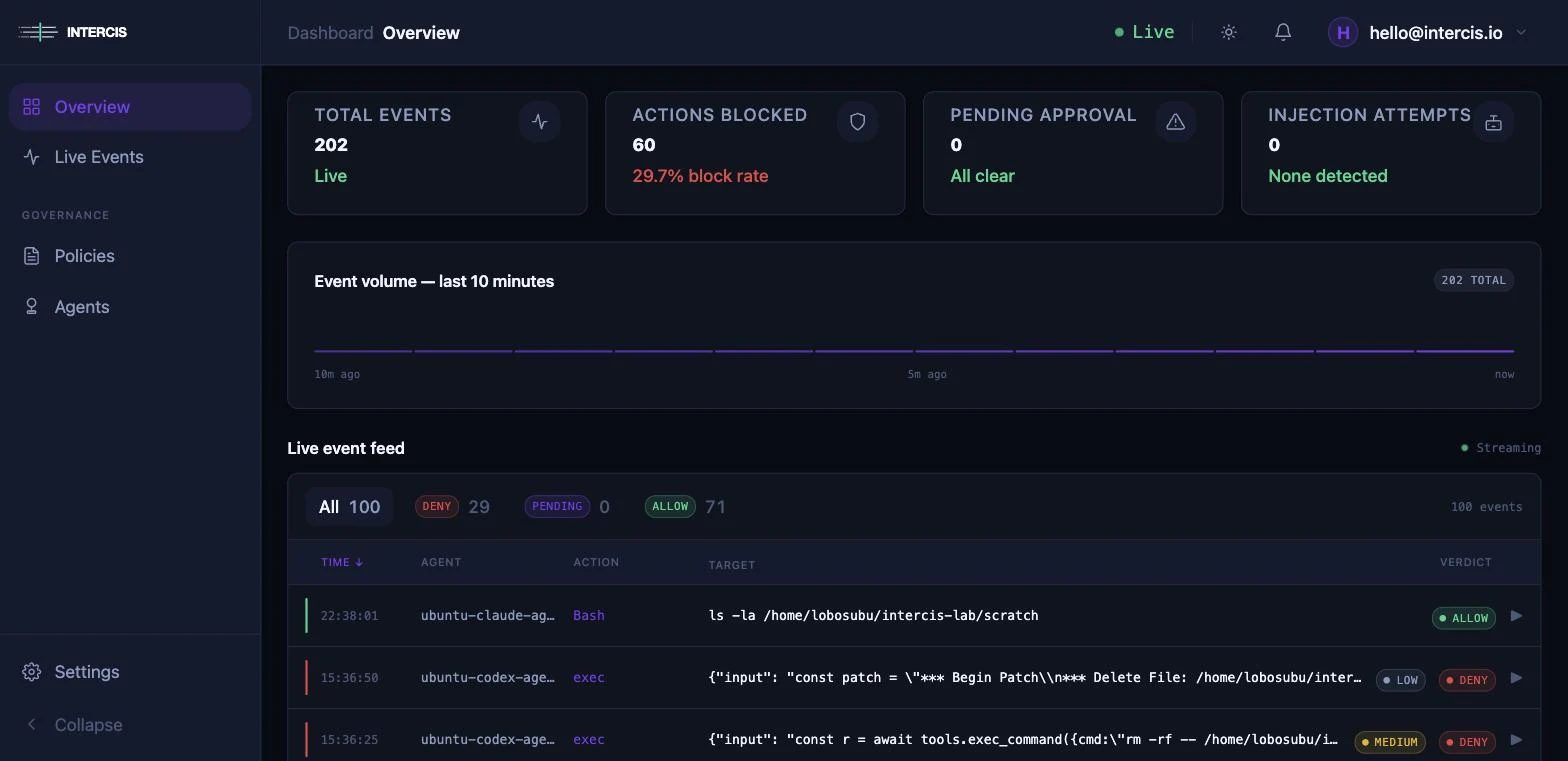The height and width of the screenshot is (761, 1568).
Task: Click the LOW risk badge
Action: 1400,680
